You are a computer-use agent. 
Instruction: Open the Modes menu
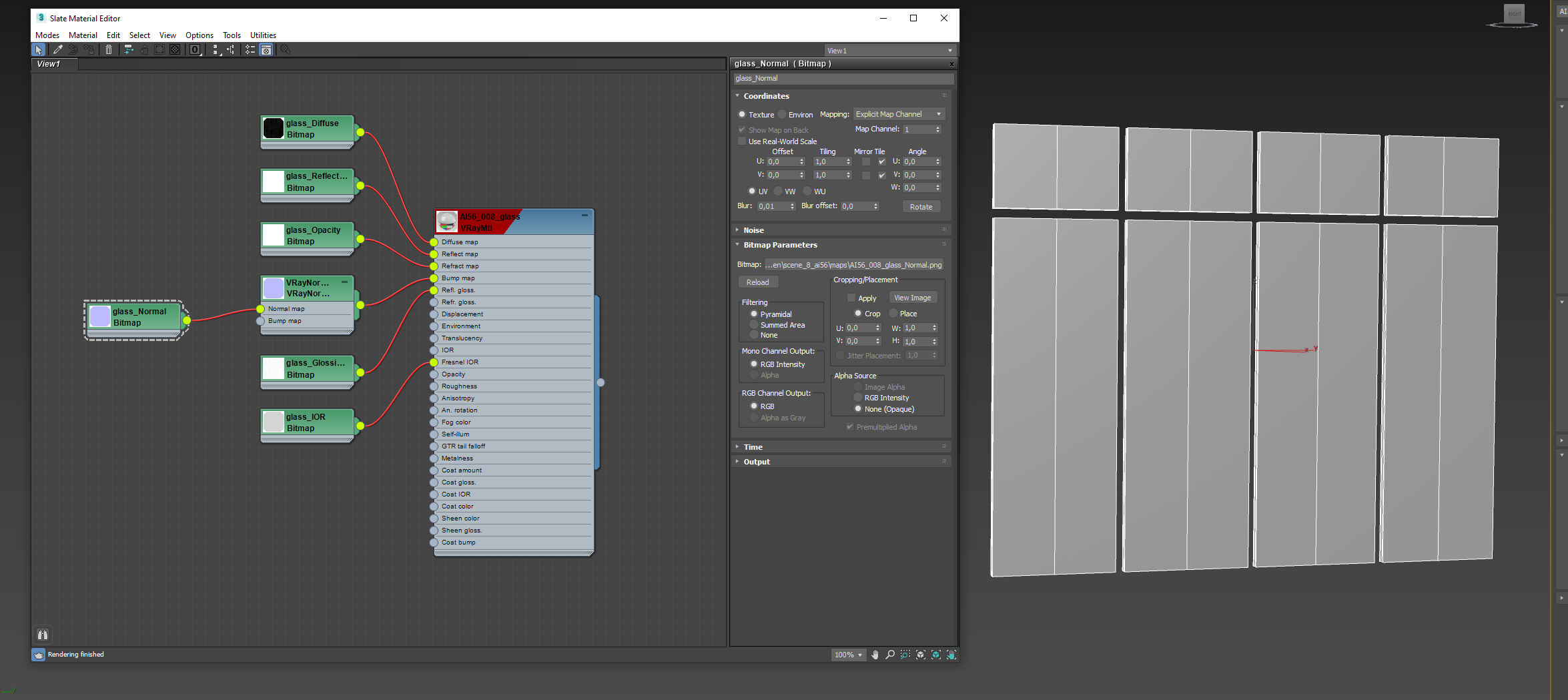point(47,35)
